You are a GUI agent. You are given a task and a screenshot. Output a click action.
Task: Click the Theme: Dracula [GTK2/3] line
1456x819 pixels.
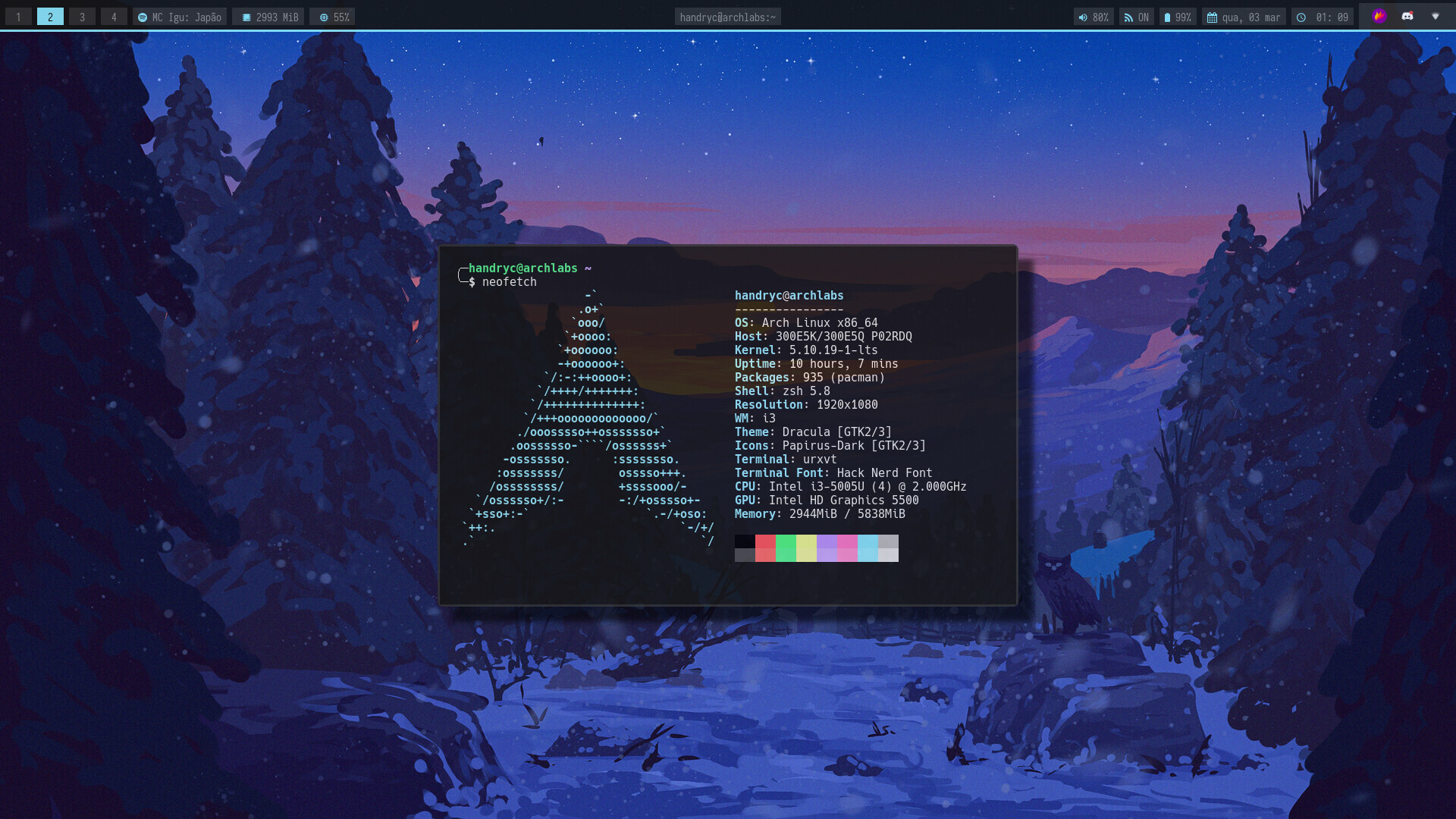[813, 432]
